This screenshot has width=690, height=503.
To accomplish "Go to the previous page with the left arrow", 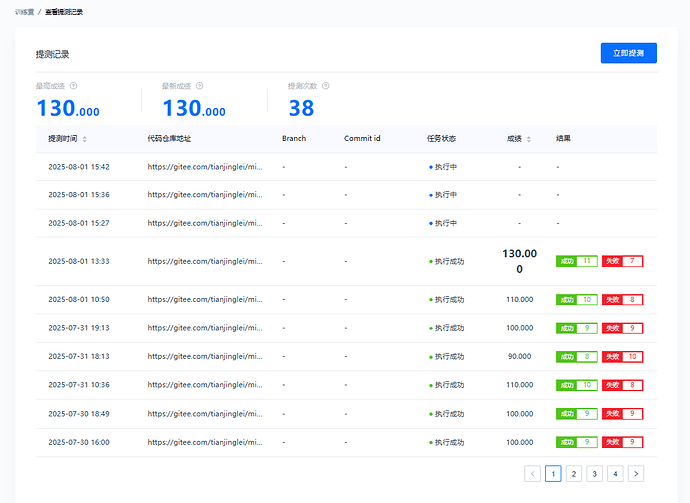I will [x=532, y=474].
